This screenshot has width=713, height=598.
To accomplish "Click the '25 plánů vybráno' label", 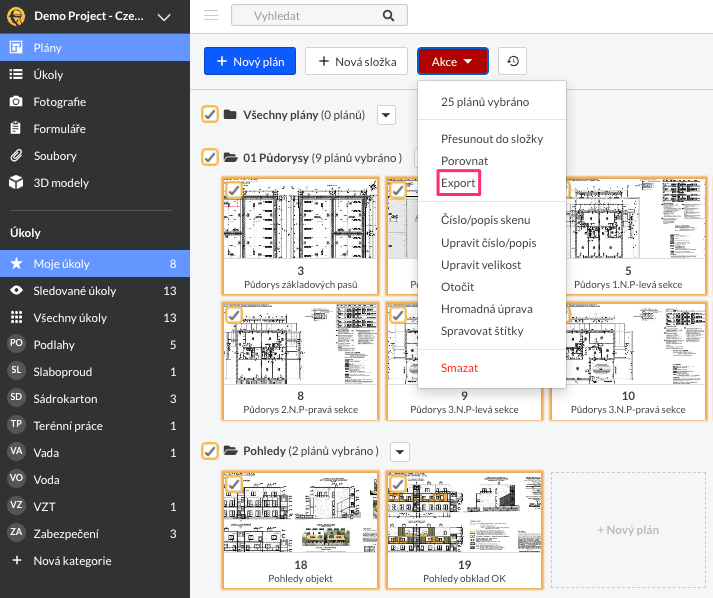I will click(x=485, y=101).
